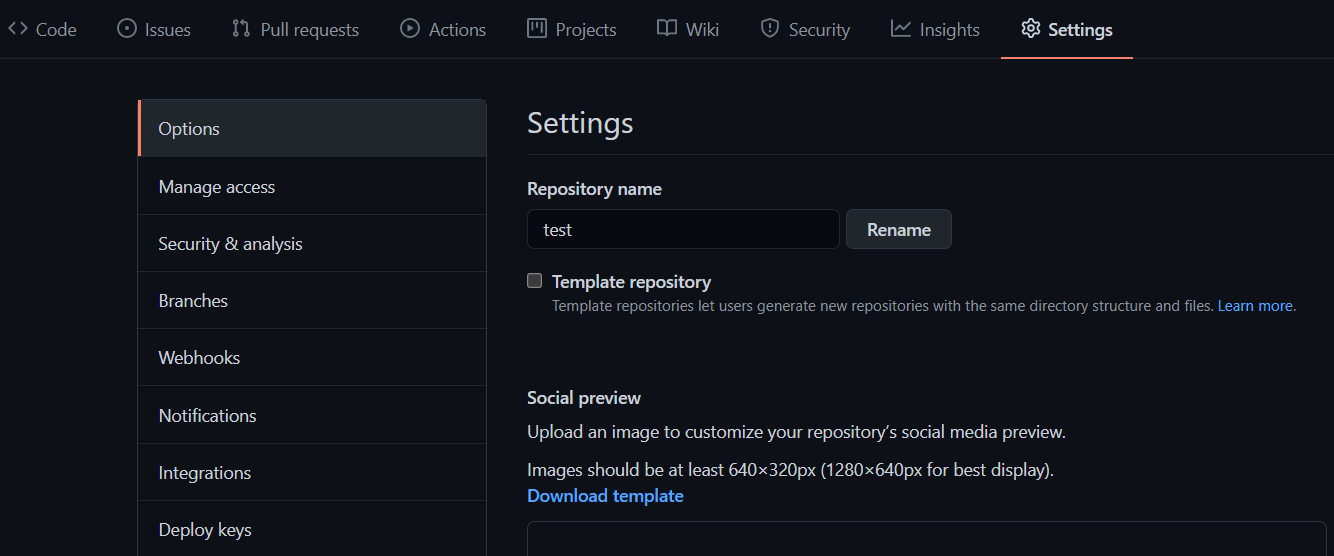The width and height of the screenshot is (1334, 556).
Task: Click the Security shield icon
Action: click(x=770, y=29)
